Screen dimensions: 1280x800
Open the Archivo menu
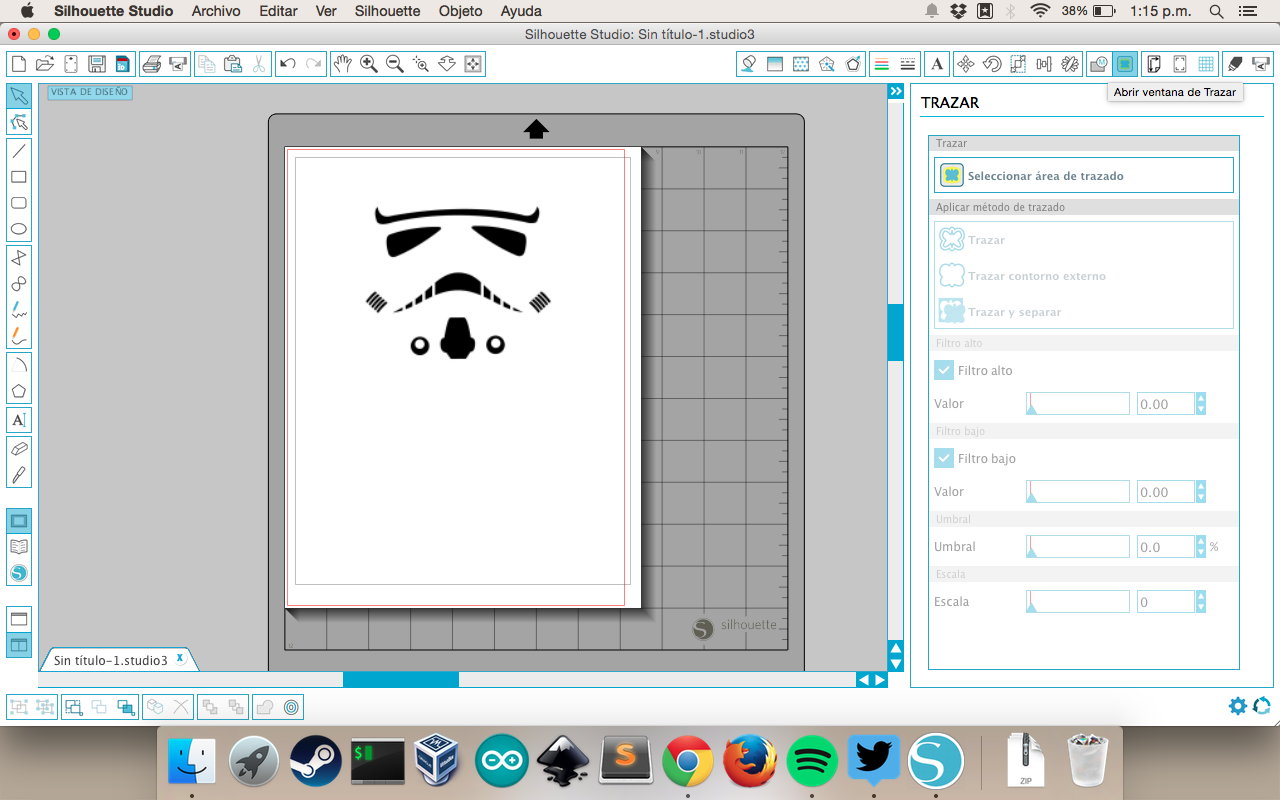[x=216, y=11]
